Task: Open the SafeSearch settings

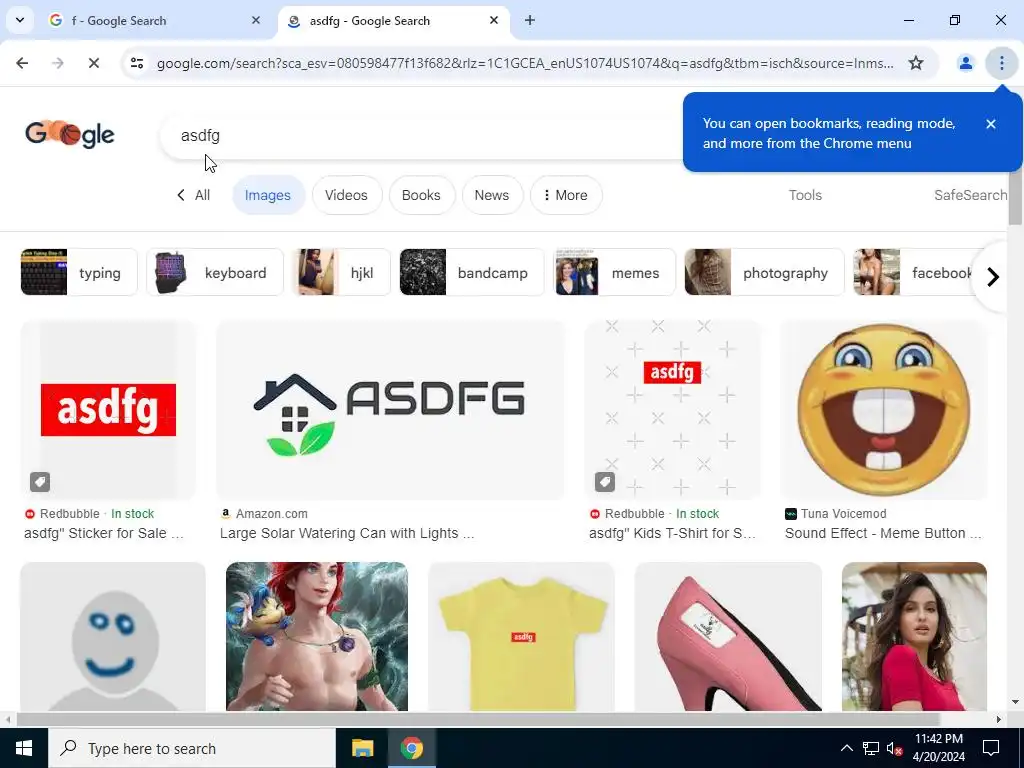Action: coord(970,195)
